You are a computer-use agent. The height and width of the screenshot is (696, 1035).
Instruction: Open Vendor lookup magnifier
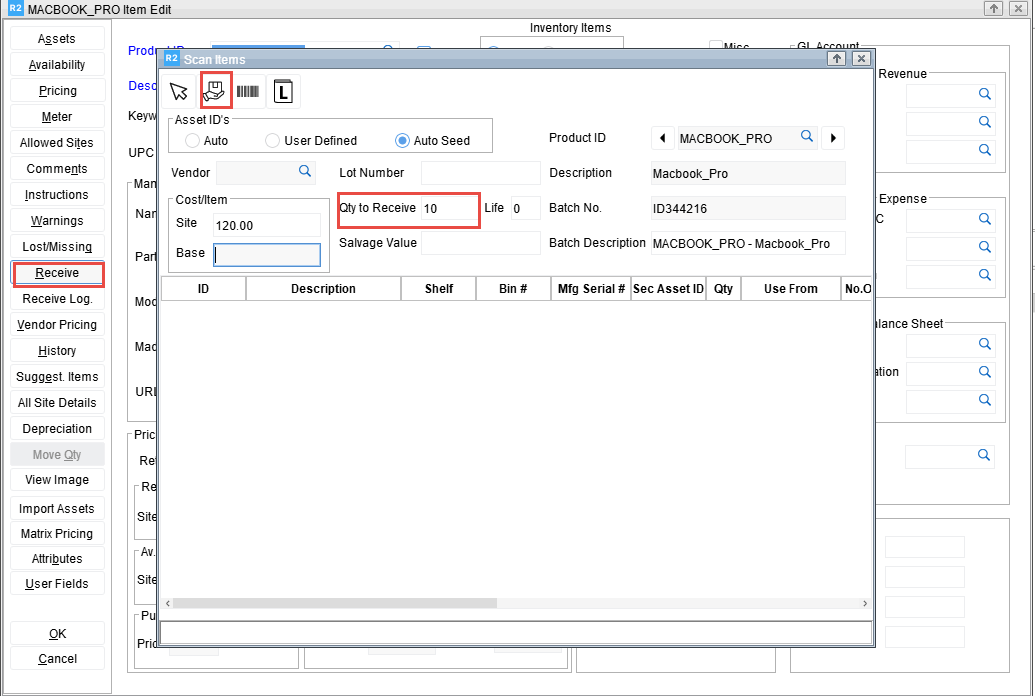[x=306, y=172]
